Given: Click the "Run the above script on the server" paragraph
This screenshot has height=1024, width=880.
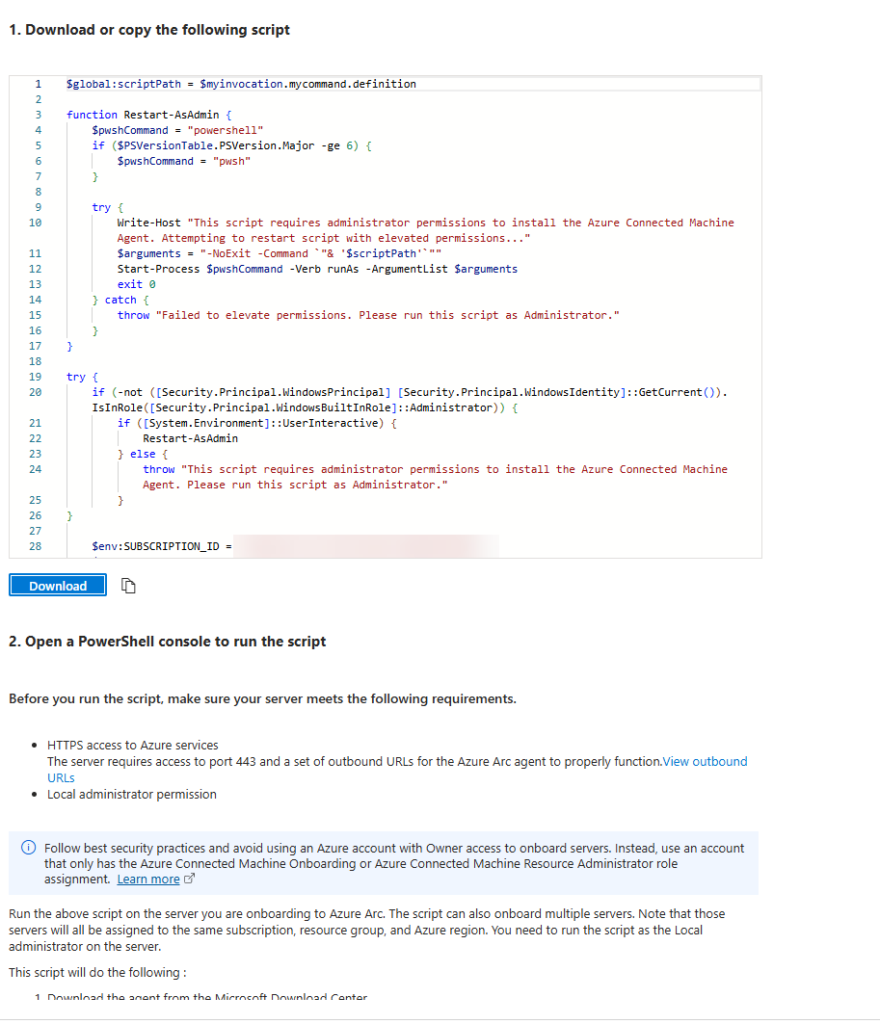Looking at the screenshot, I should click(367, 930).
